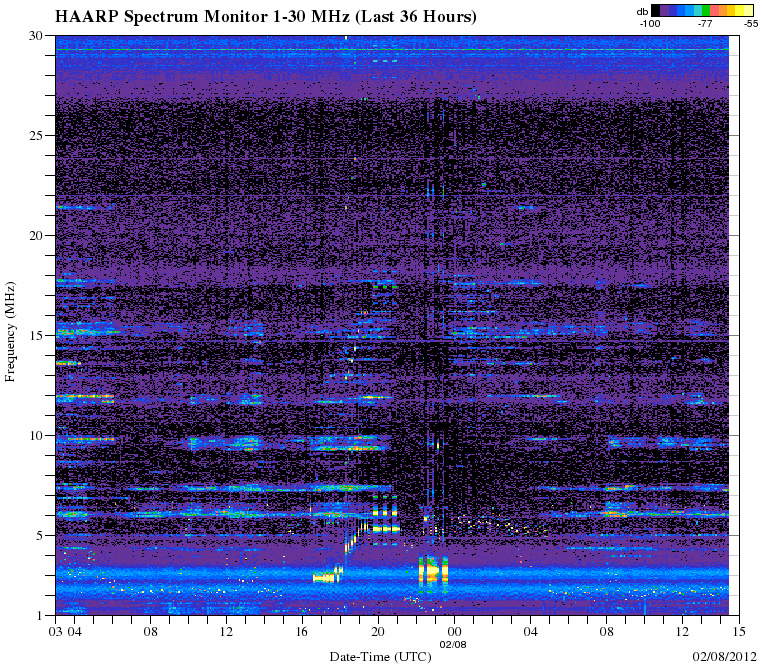Click the 00 hour label on time axis
Viewport: 762px width, 665px height.
454,631
